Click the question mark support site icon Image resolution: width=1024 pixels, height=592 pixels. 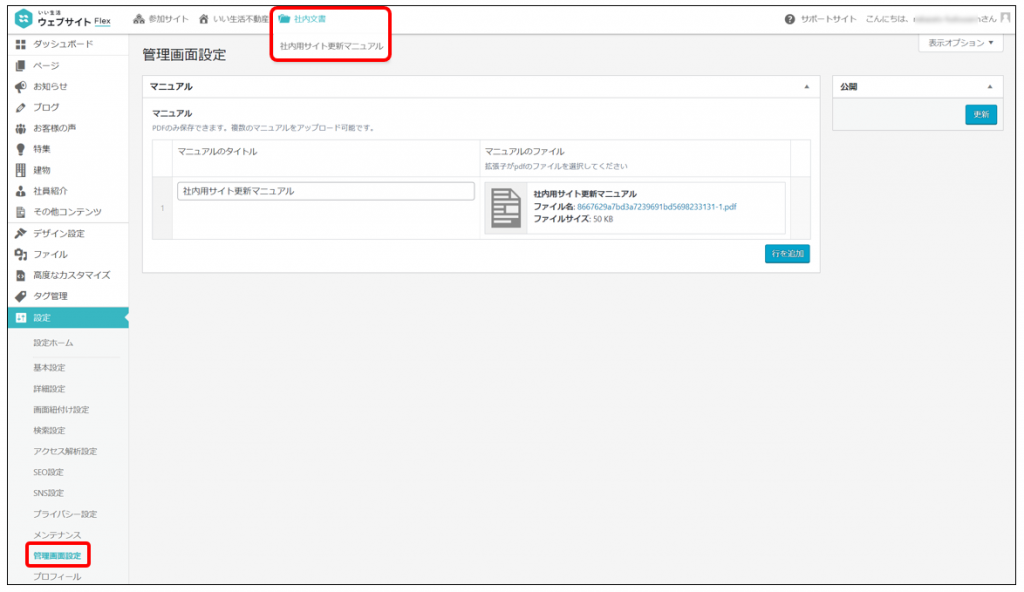coord(790,20)
